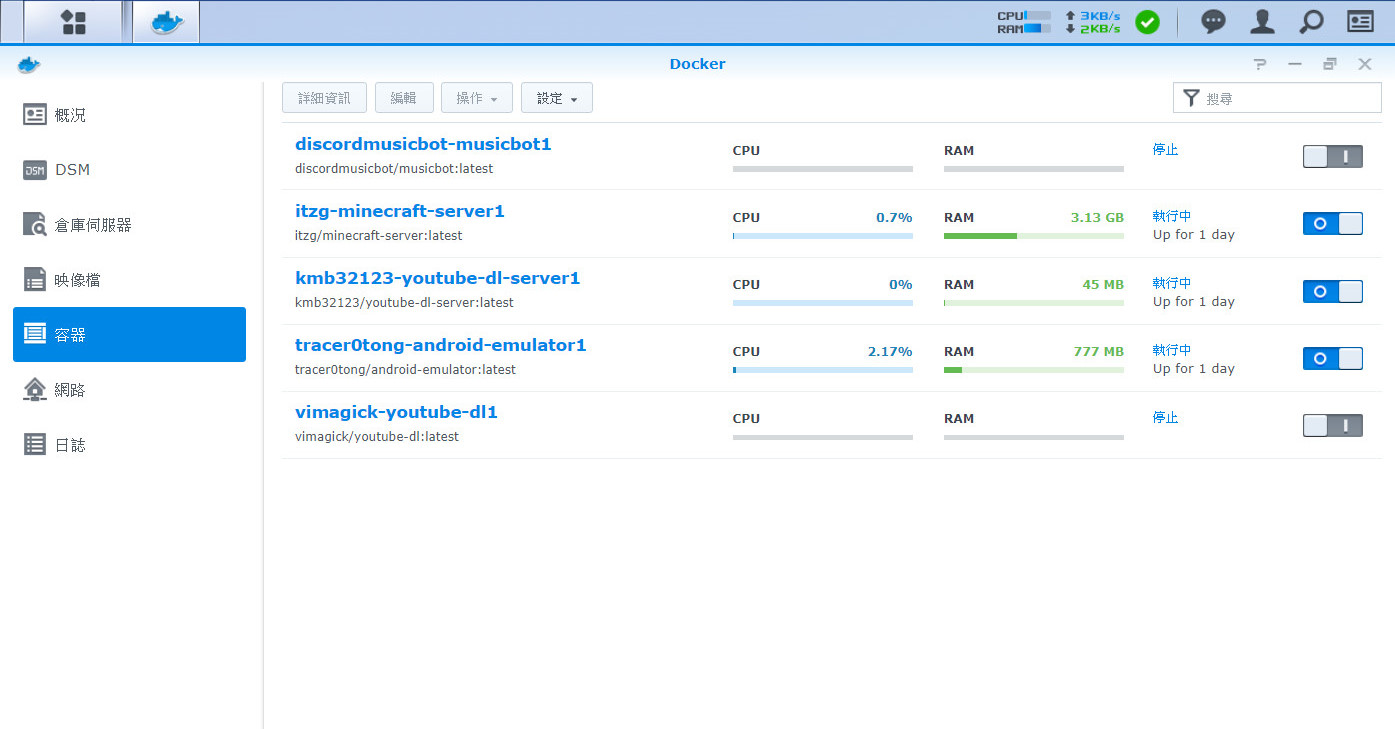1395x729 pixels.
Task: Click the 概況 overview icon in sidebar
Action: pos(35,115)
